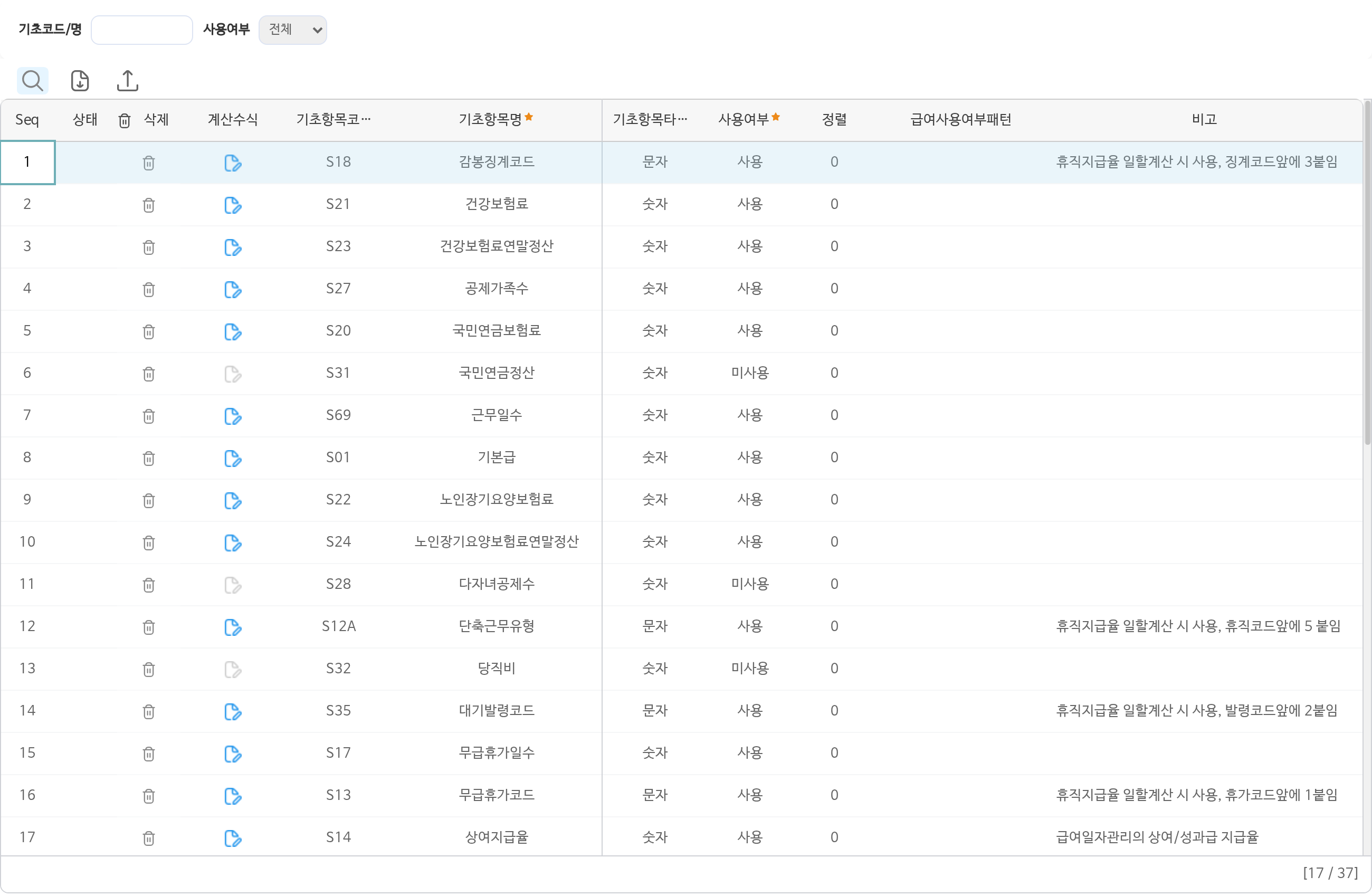
Task: Open formula editor icon for S23 건강보험료연말정산
Action: coord(233,247)
